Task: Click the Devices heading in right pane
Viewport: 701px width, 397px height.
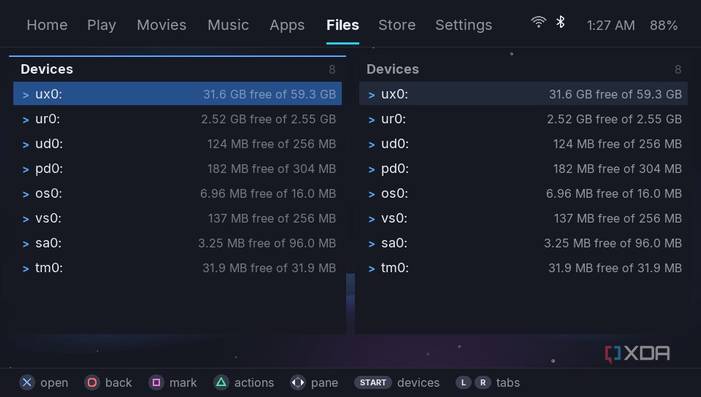Action: coord(393,69)
